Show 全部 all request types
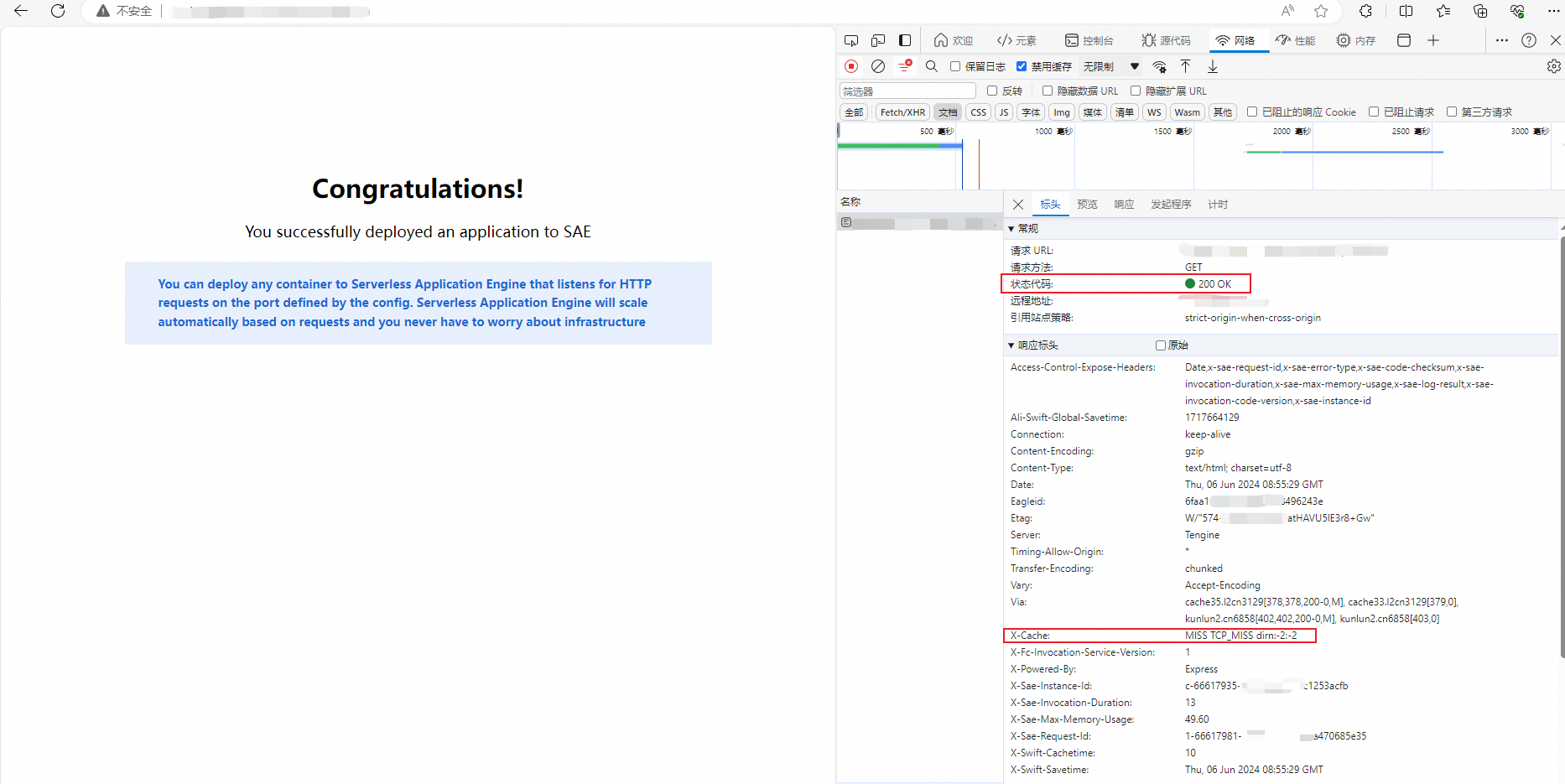 tap(854, 112)
